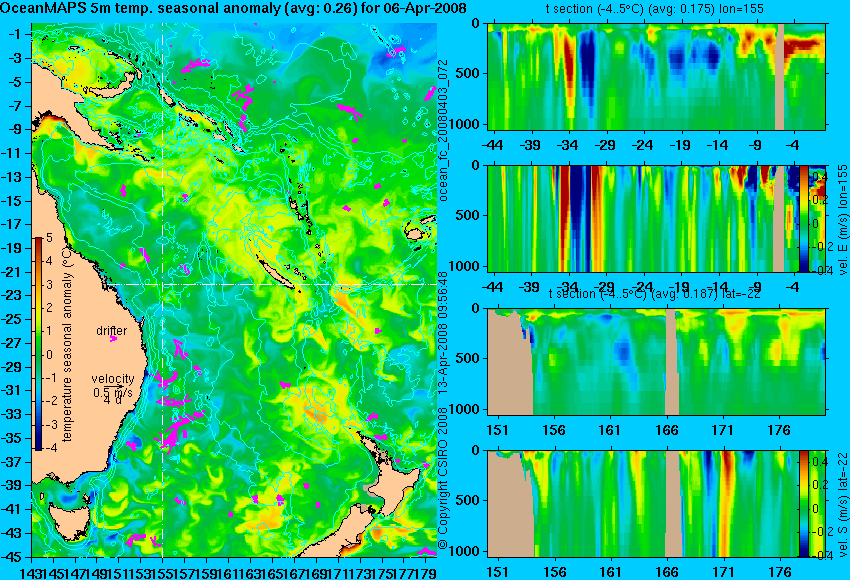Click the '166' tick under the lat=-22 temperature section

pyautogui.click(x=666, y=430)
